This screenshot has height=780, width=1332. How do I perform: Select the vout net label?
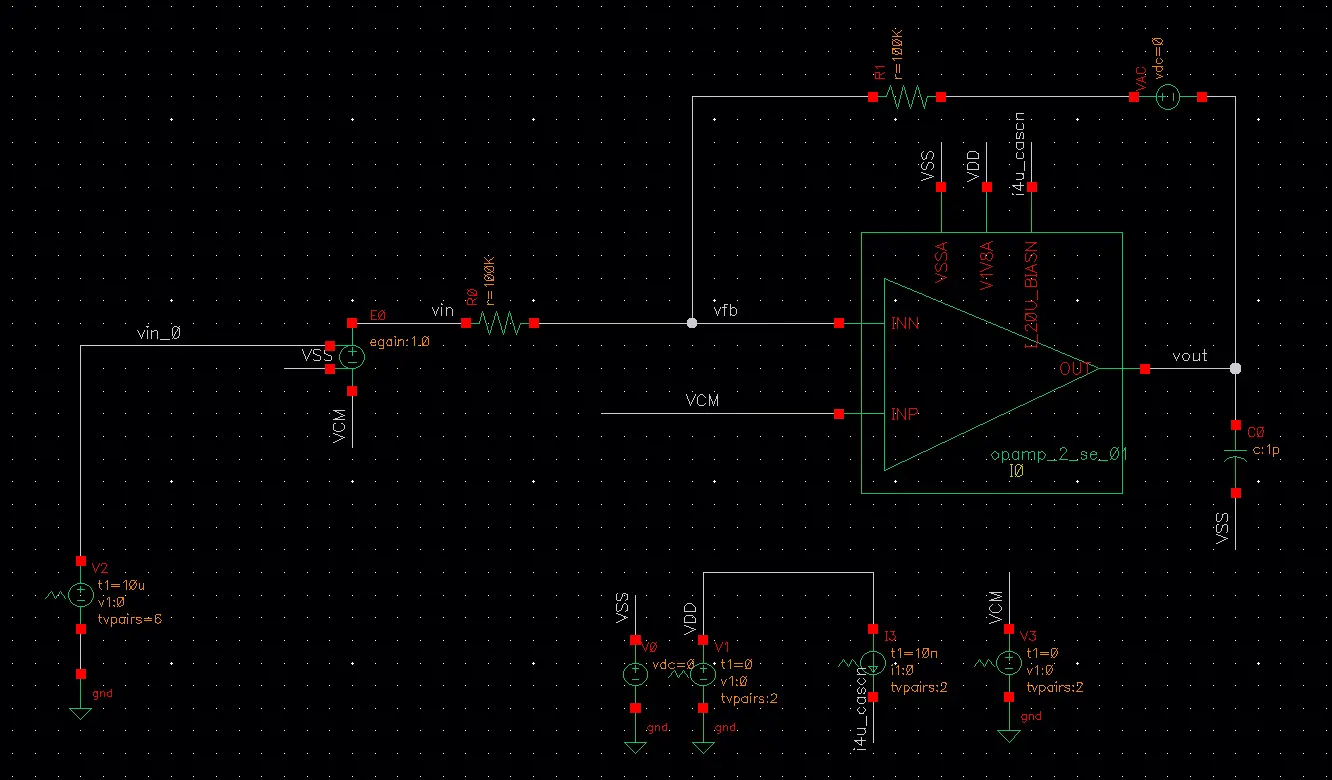(1189, 356)
